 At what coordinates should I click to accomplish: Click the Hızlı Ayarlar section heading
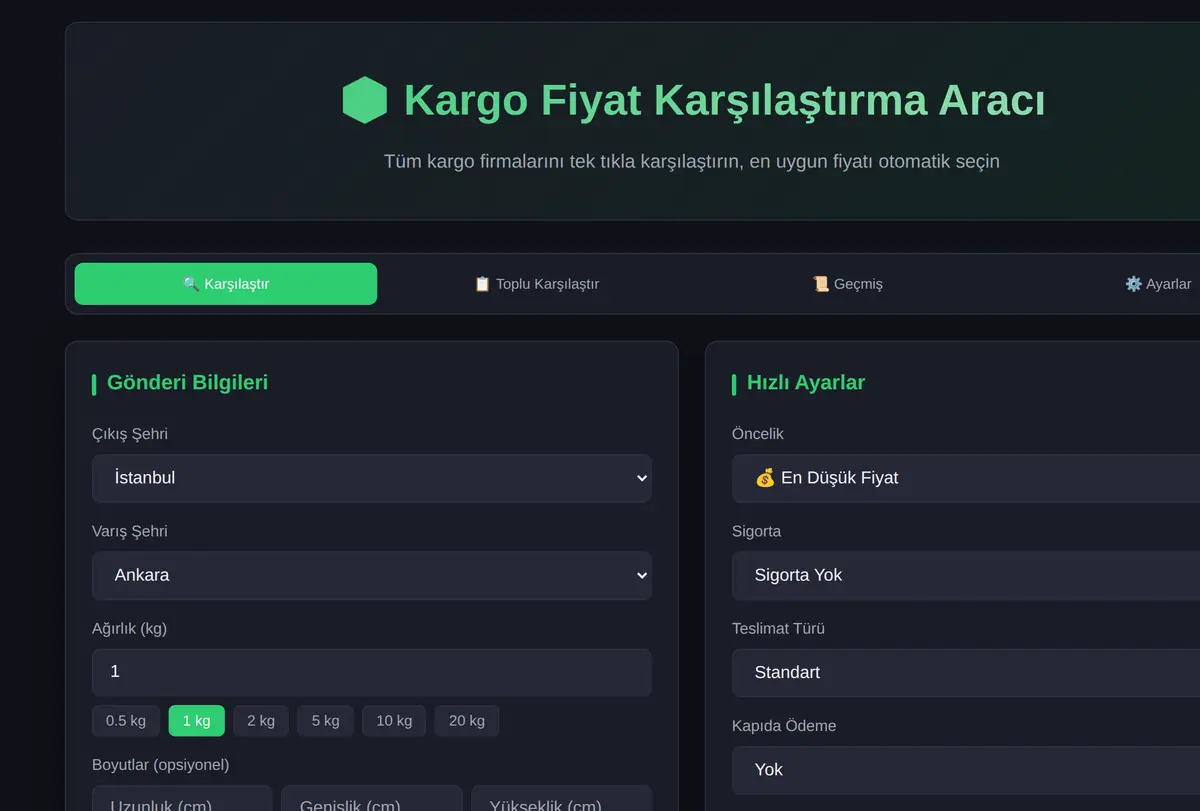coord(806,382)
